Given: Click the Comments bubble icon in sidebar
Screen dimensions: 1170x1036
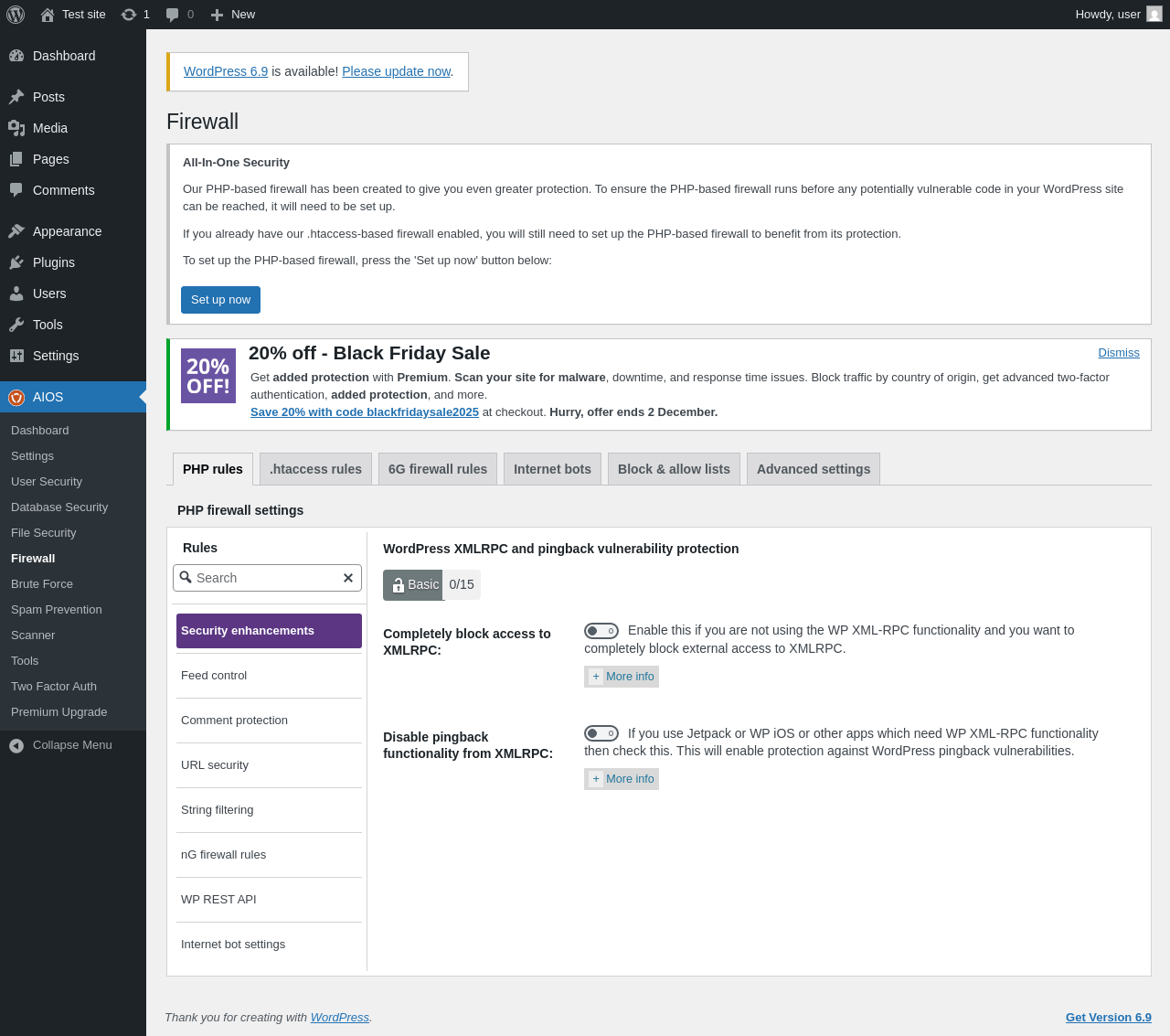Looking at the screenshot, I should point(16,190).
